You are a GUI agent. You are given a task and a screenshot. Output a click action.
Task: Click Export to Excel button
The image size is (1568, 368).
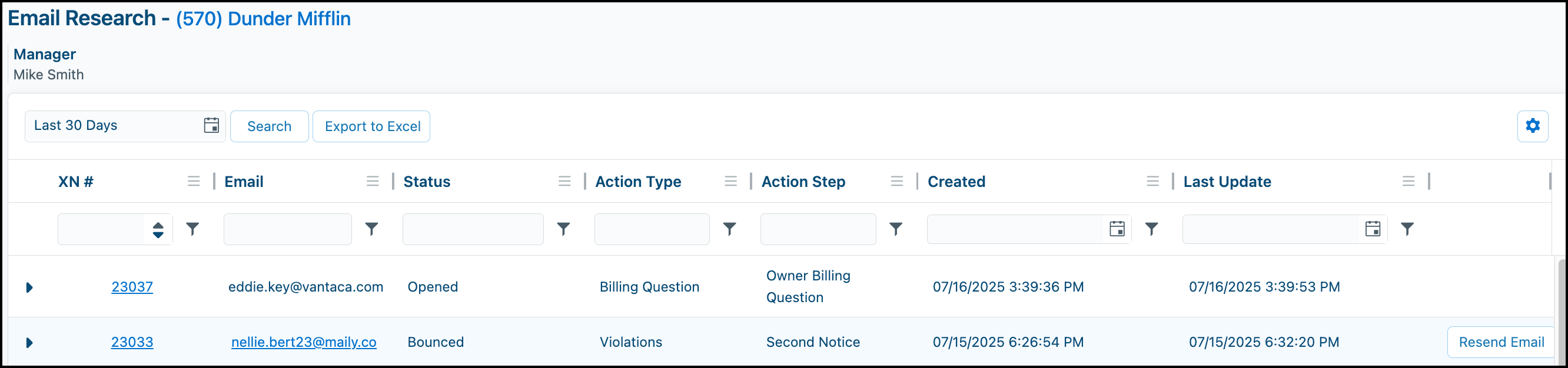click(372, 126)
